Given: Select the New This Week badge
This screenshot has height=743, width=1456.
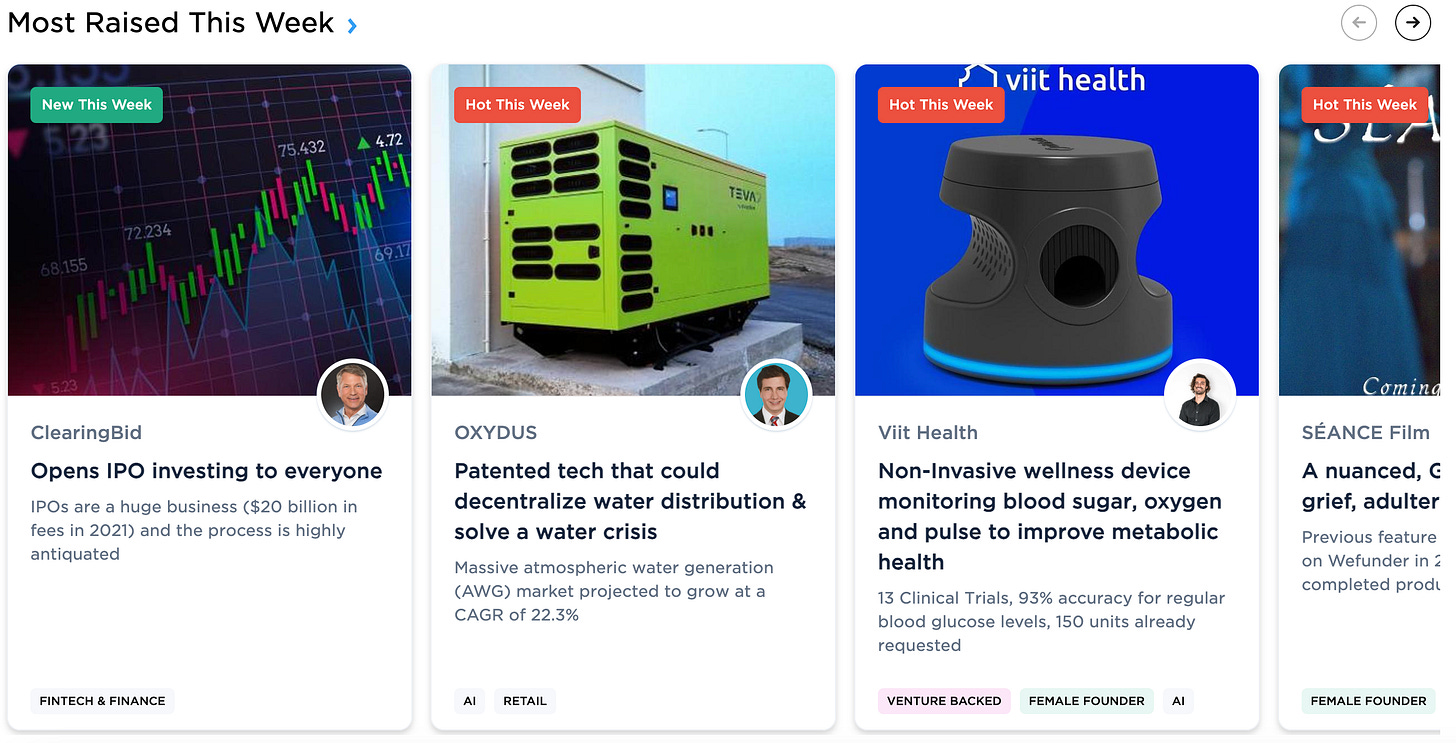Looking at the screenshot, I should 97,105.
